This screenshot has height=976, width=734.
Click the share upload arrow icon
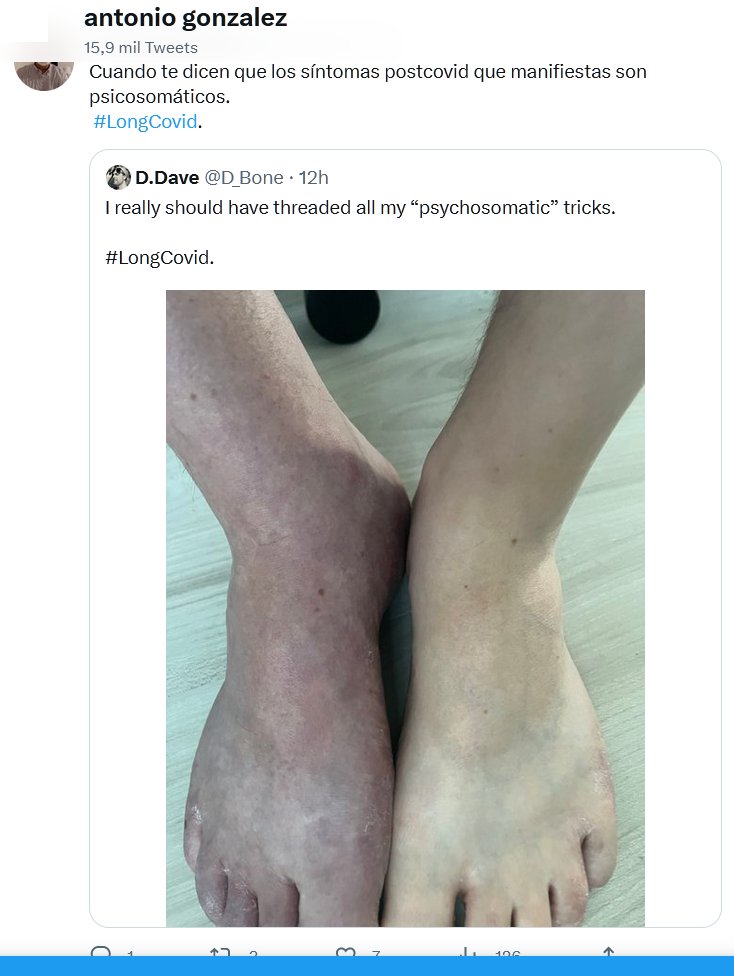tap(609, 952)
